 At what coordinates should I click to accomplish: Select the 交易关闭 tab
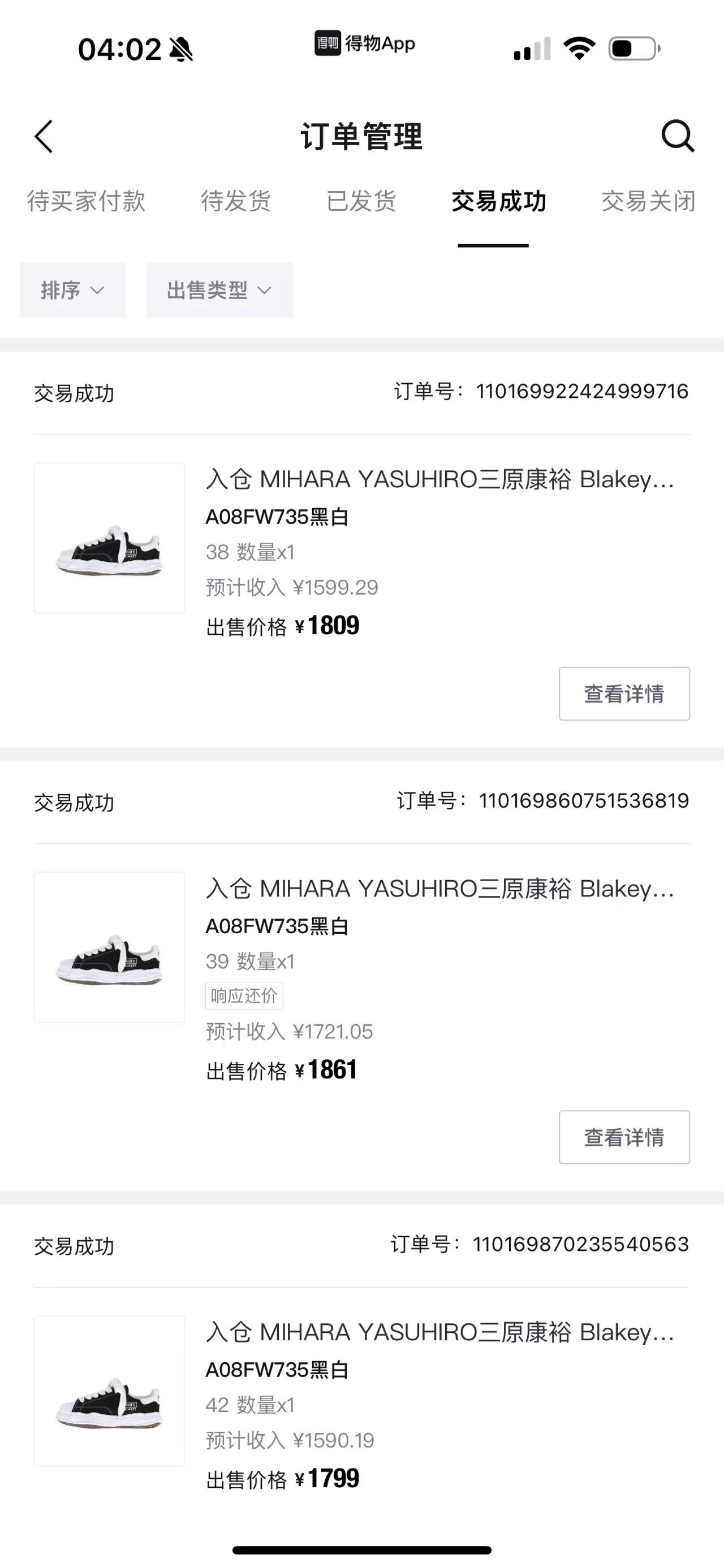649,201
